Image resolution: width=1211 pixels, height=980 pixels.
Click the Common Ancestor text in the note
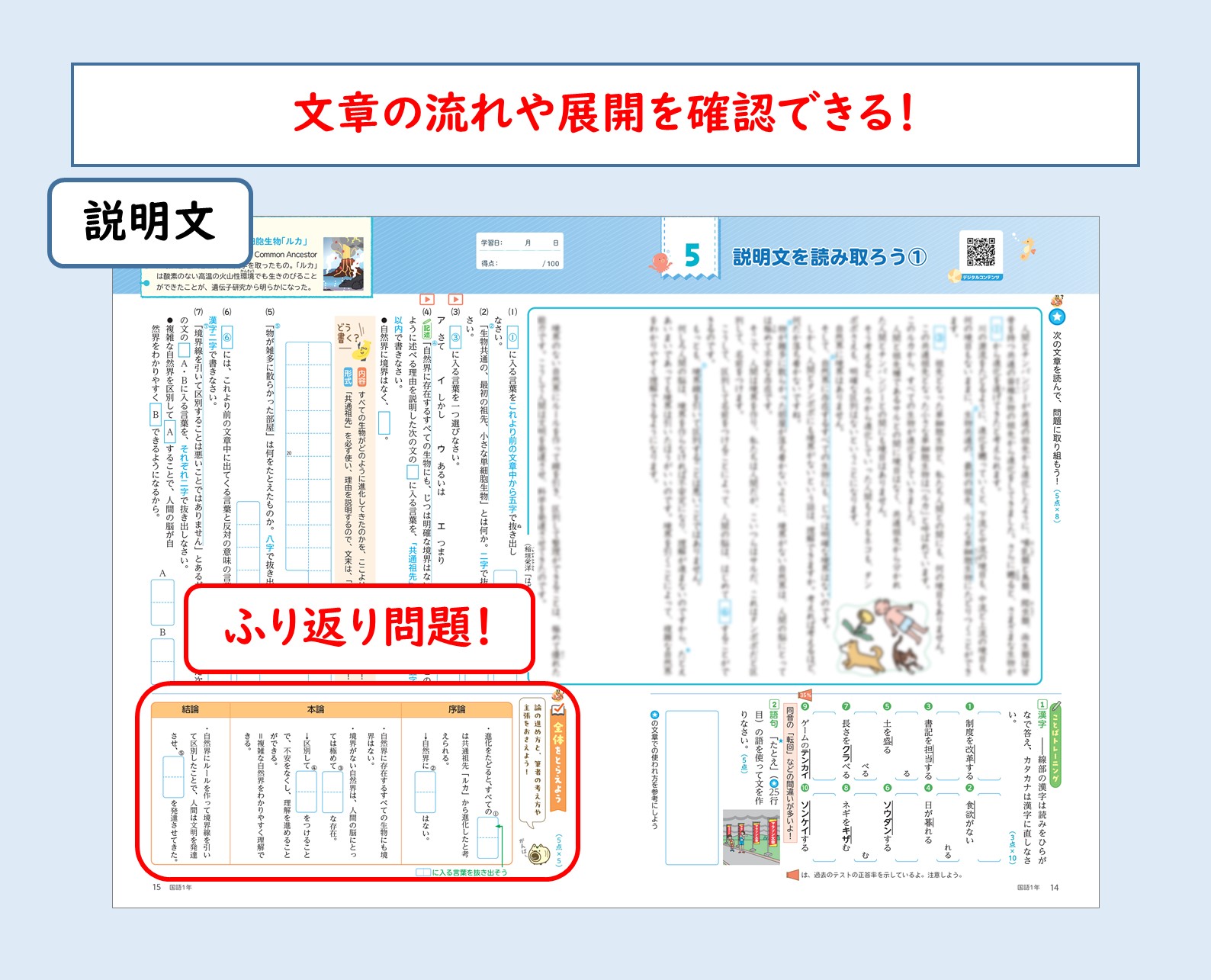[286, 255]
